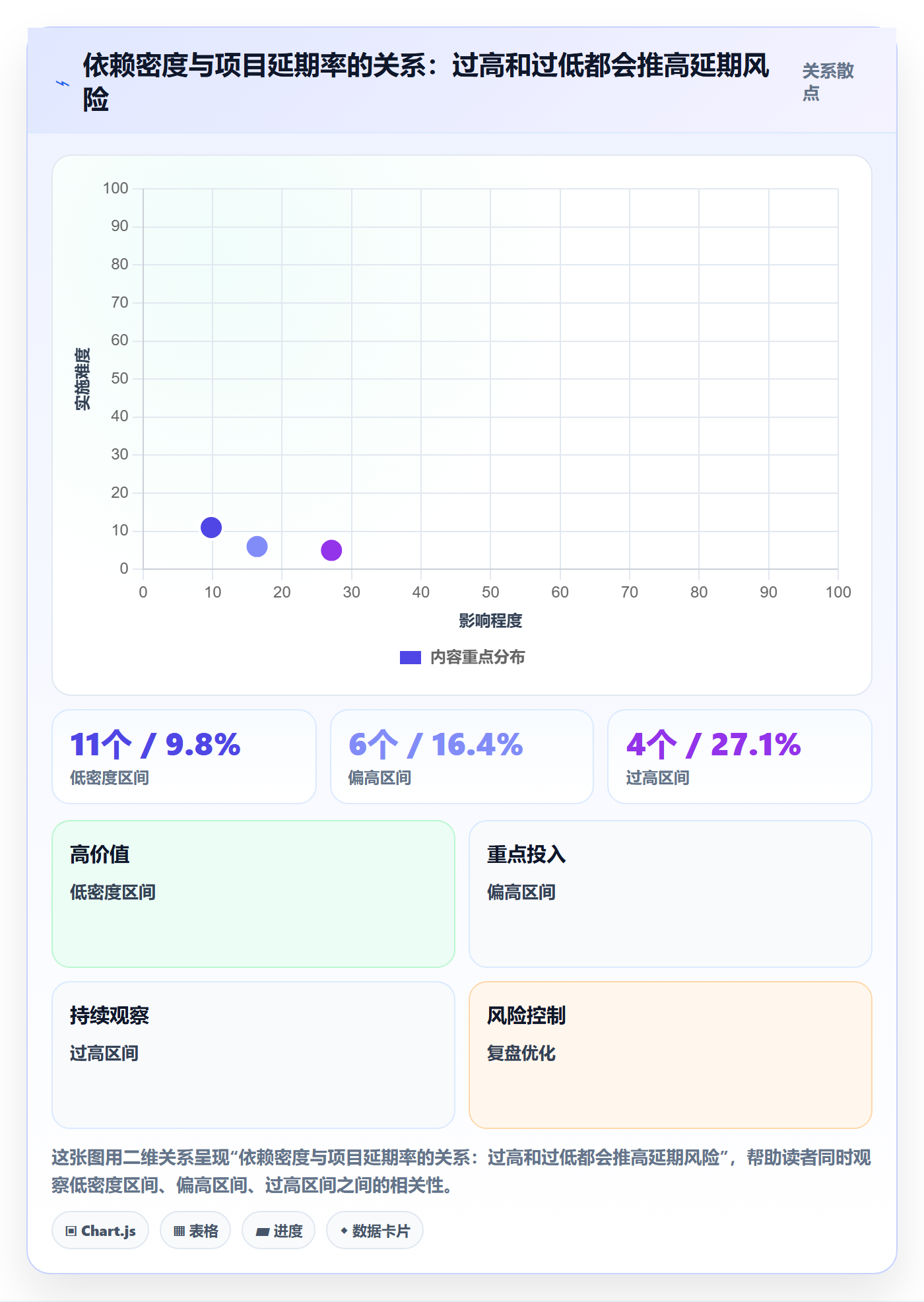Viewport: 924px width, 1302px height.
Task: Select the 持续观察 quadrant card
Action: (253, 1055)
